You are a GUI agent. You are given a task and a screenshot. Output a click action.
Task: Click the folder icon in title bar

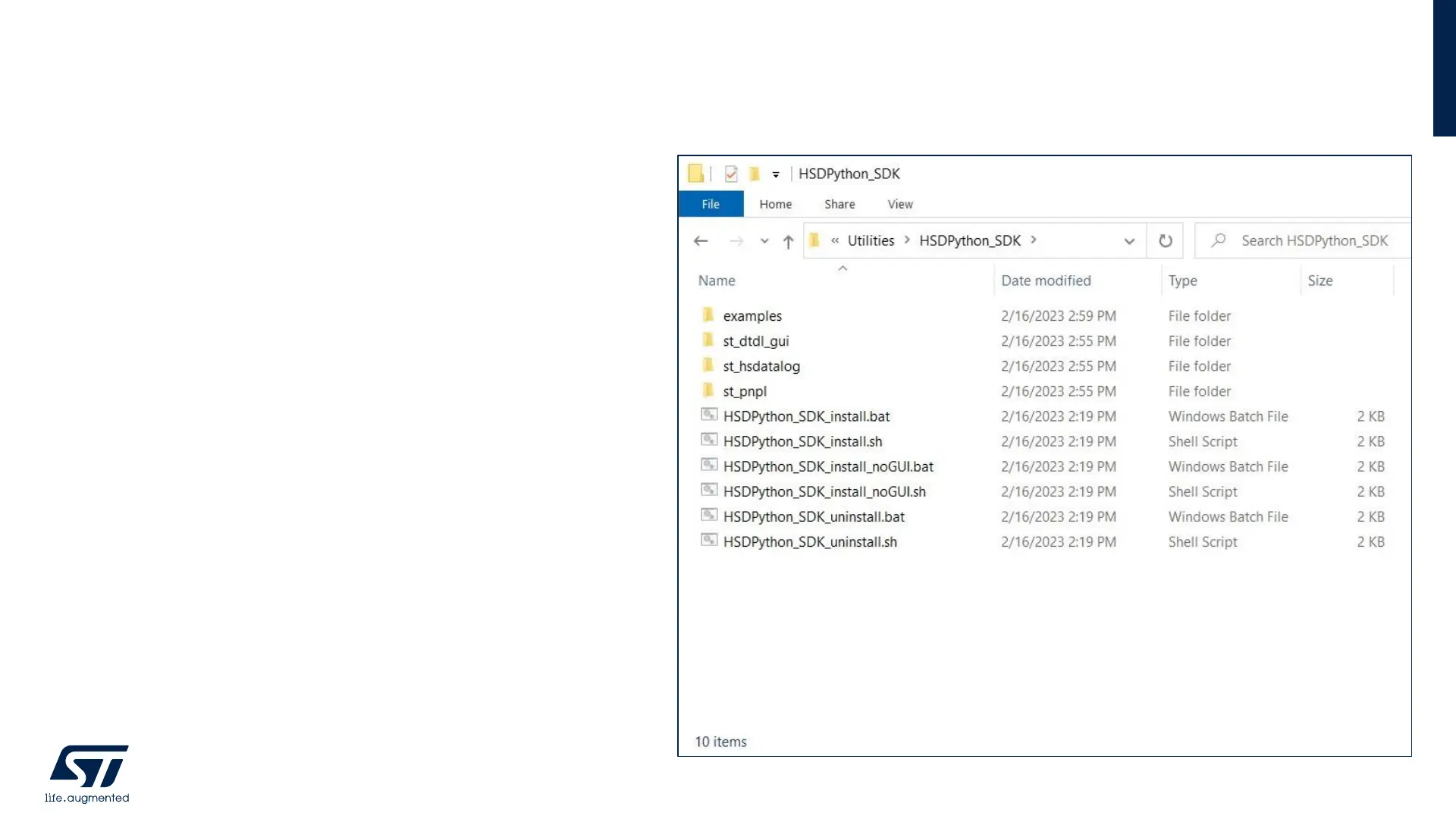(x=695, y=173)
